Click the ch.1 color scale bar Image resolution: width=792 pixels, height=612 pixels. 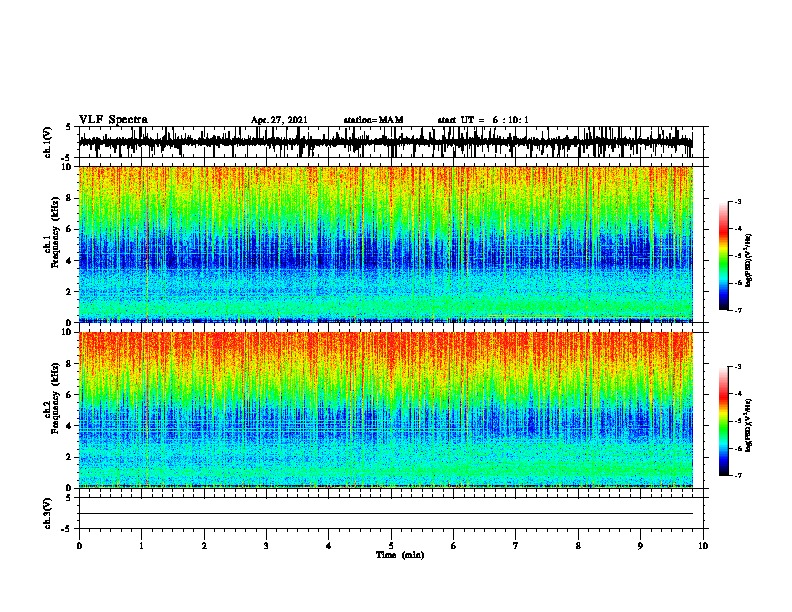(x=724, y=256)
